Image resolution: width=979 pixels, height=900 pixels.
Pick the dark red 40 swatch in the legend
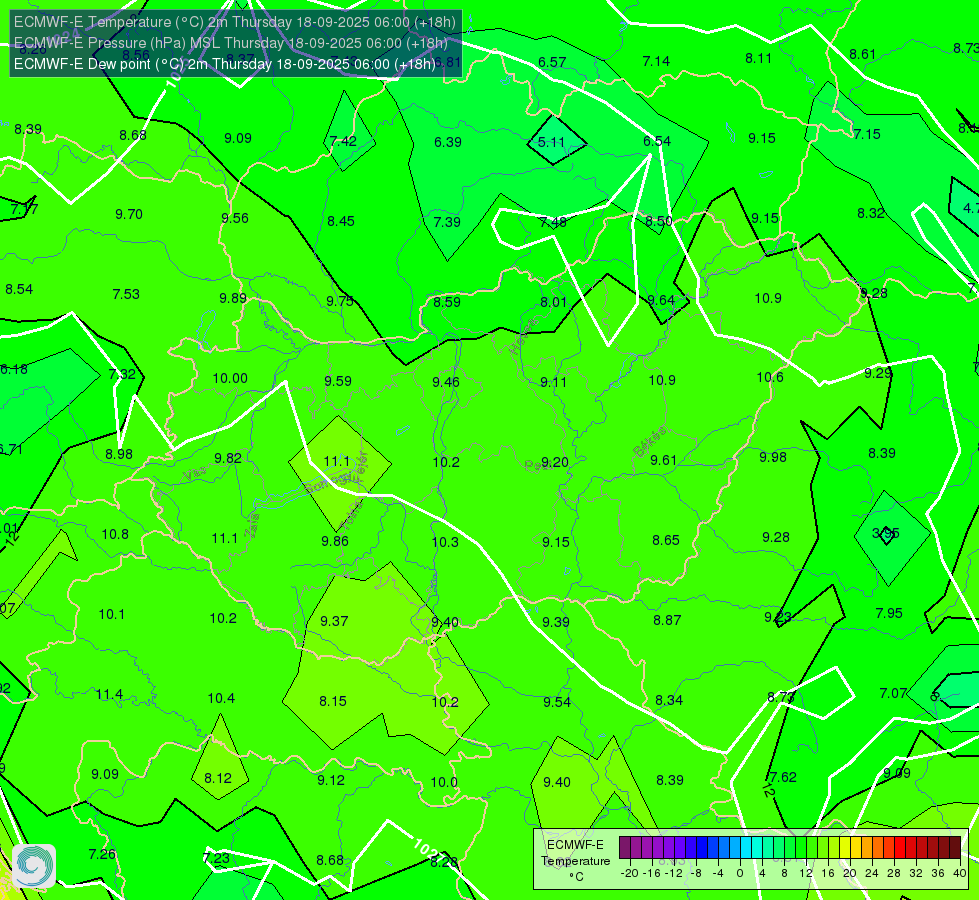(x=955, y=848)
